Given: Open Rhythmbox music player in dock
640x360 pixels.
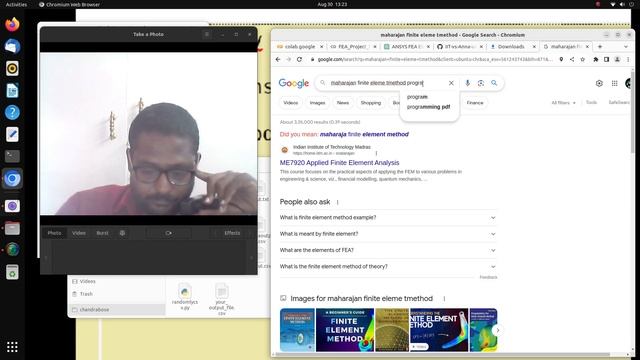Looking at the screenshot, I should (x=12, y=69).
